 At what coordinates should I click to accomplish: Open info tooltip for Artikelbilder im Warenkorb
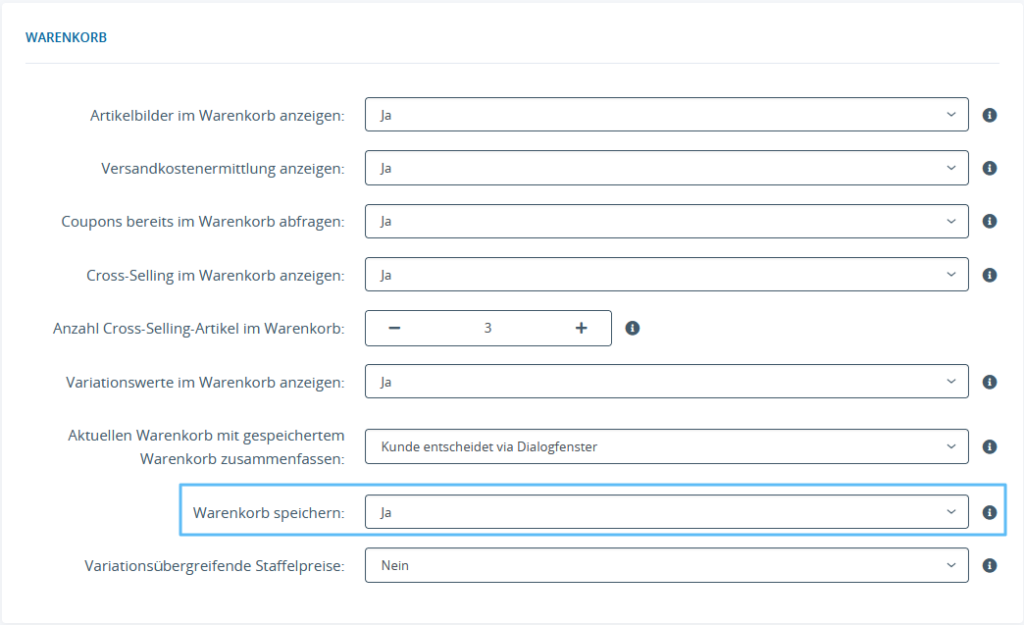coord(989,114)
